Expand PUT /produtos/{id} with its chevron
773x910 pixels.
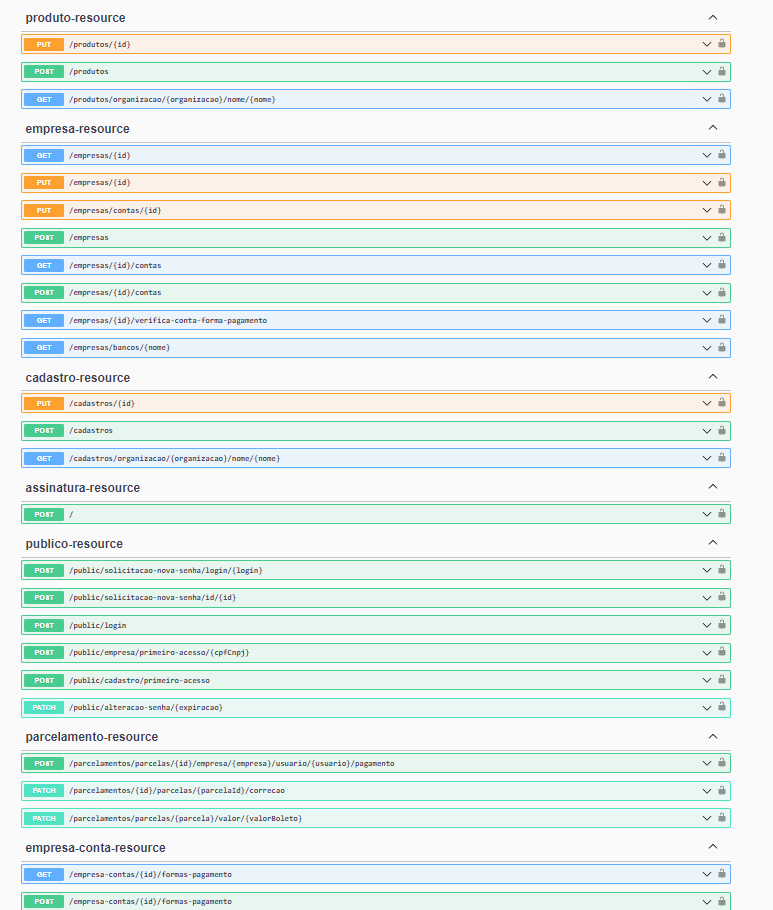tap(707, 44)
